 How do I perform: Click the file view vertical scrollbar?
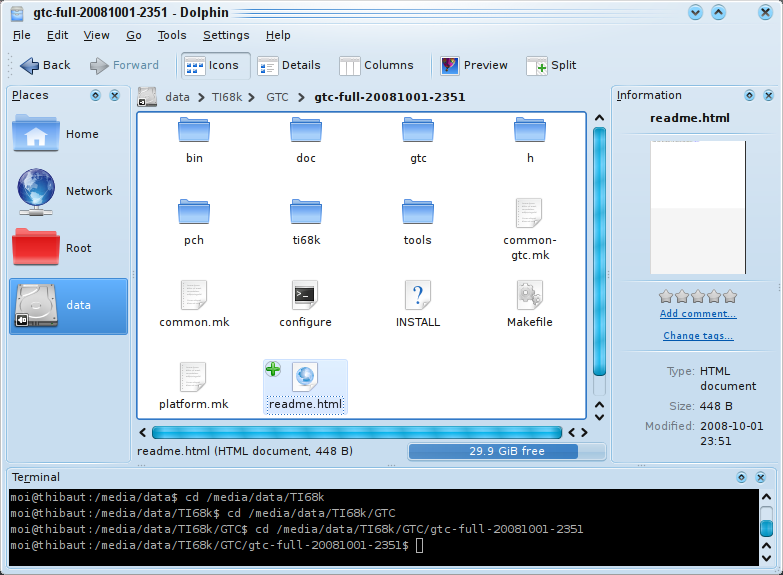pos(600,251)
